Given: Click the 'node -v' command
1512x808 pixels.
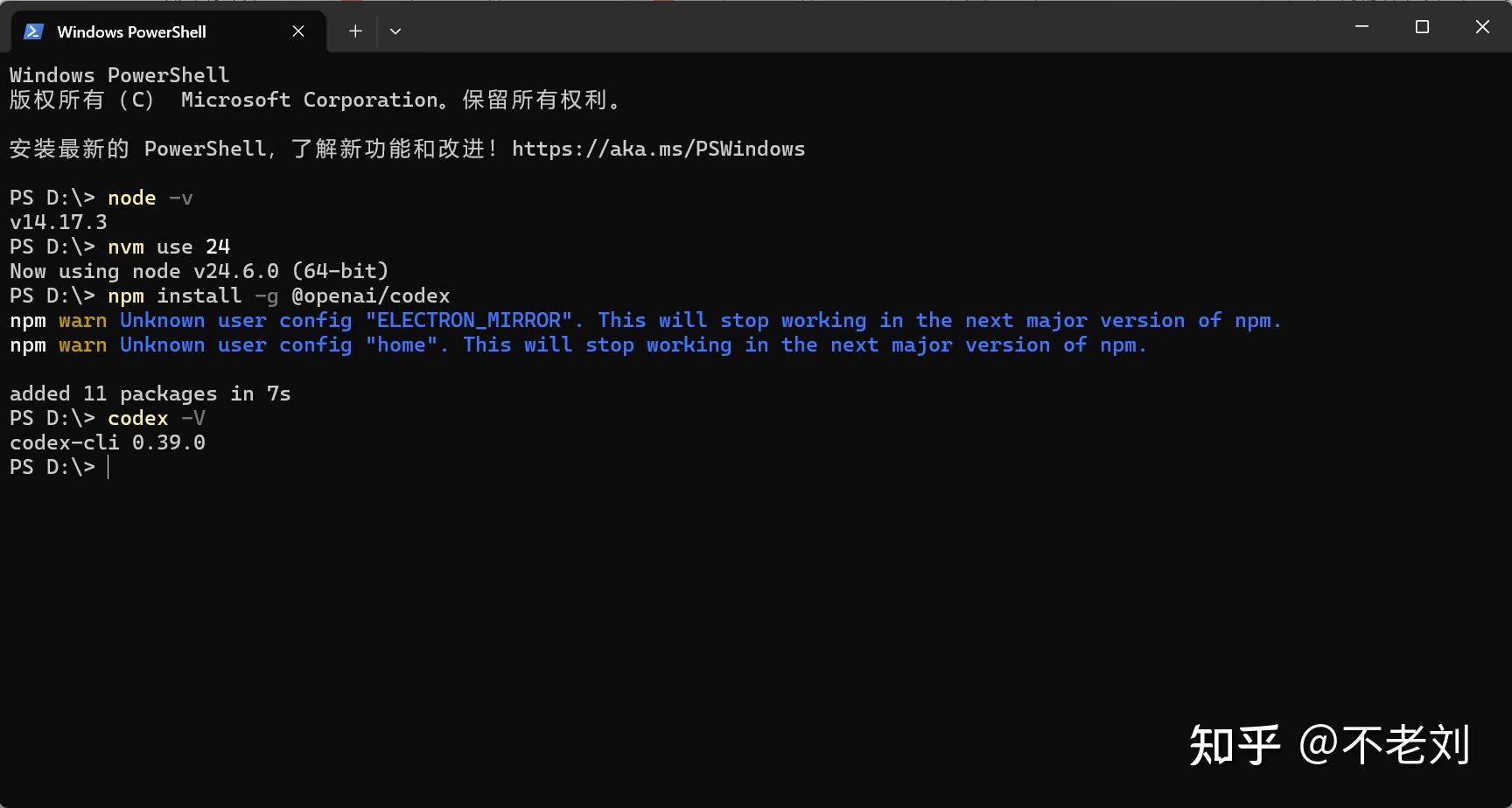Looking at the screenshot, I should point(150,198).
